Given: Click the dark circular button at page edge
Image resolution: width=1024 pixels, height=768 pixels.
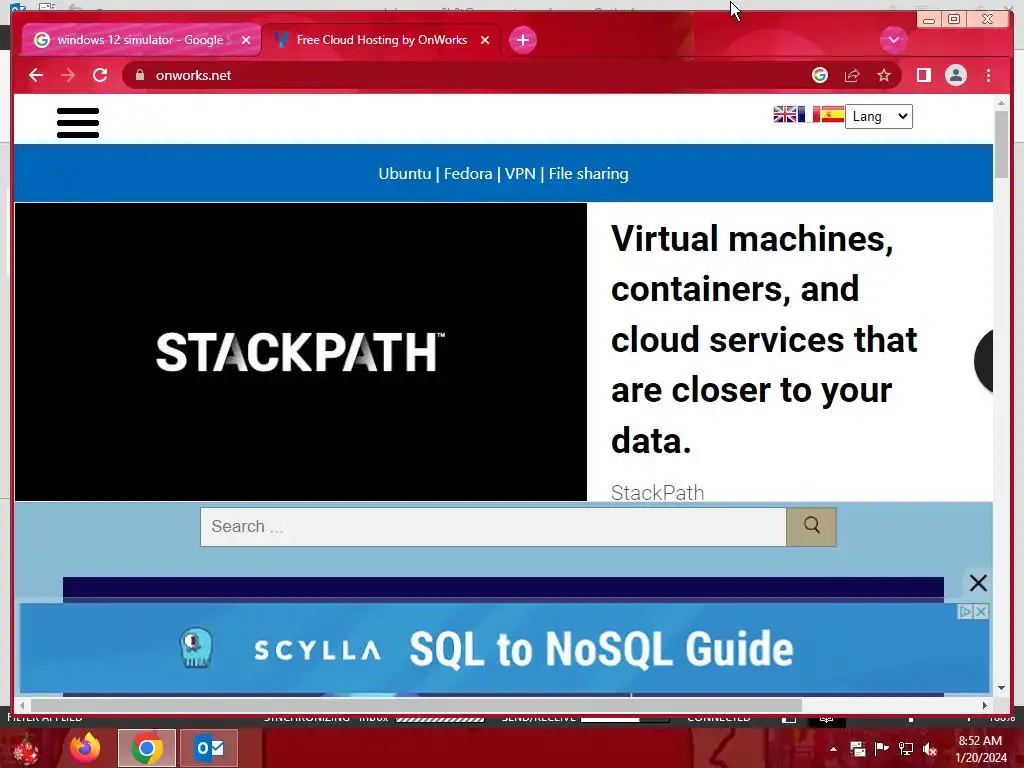Looking at the screenshot, I should (984, 361).
